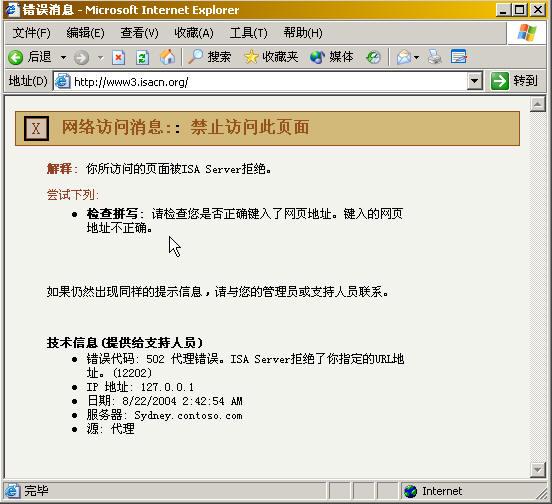The image size is (552, 504).
Task: Open the 帮助(H) menu
Action: (303, 33)
